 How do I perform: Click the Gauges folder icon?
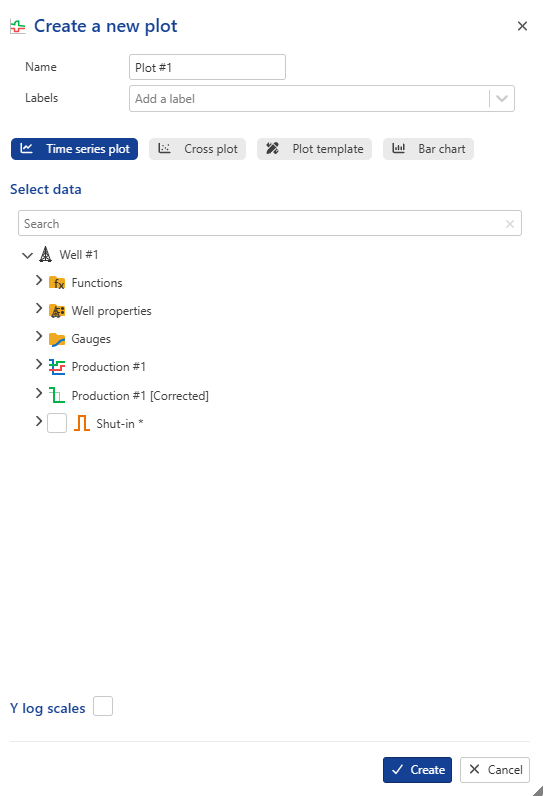(57, 339)
